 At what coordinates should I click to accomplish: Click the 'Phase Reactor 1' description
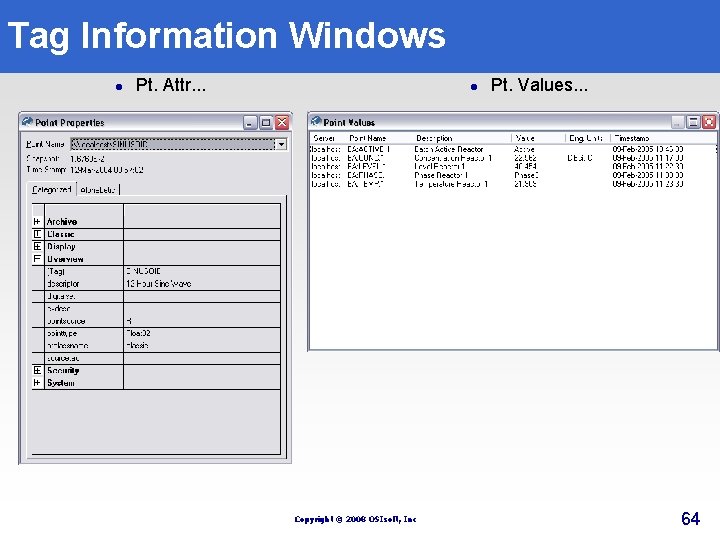point(441,175)
